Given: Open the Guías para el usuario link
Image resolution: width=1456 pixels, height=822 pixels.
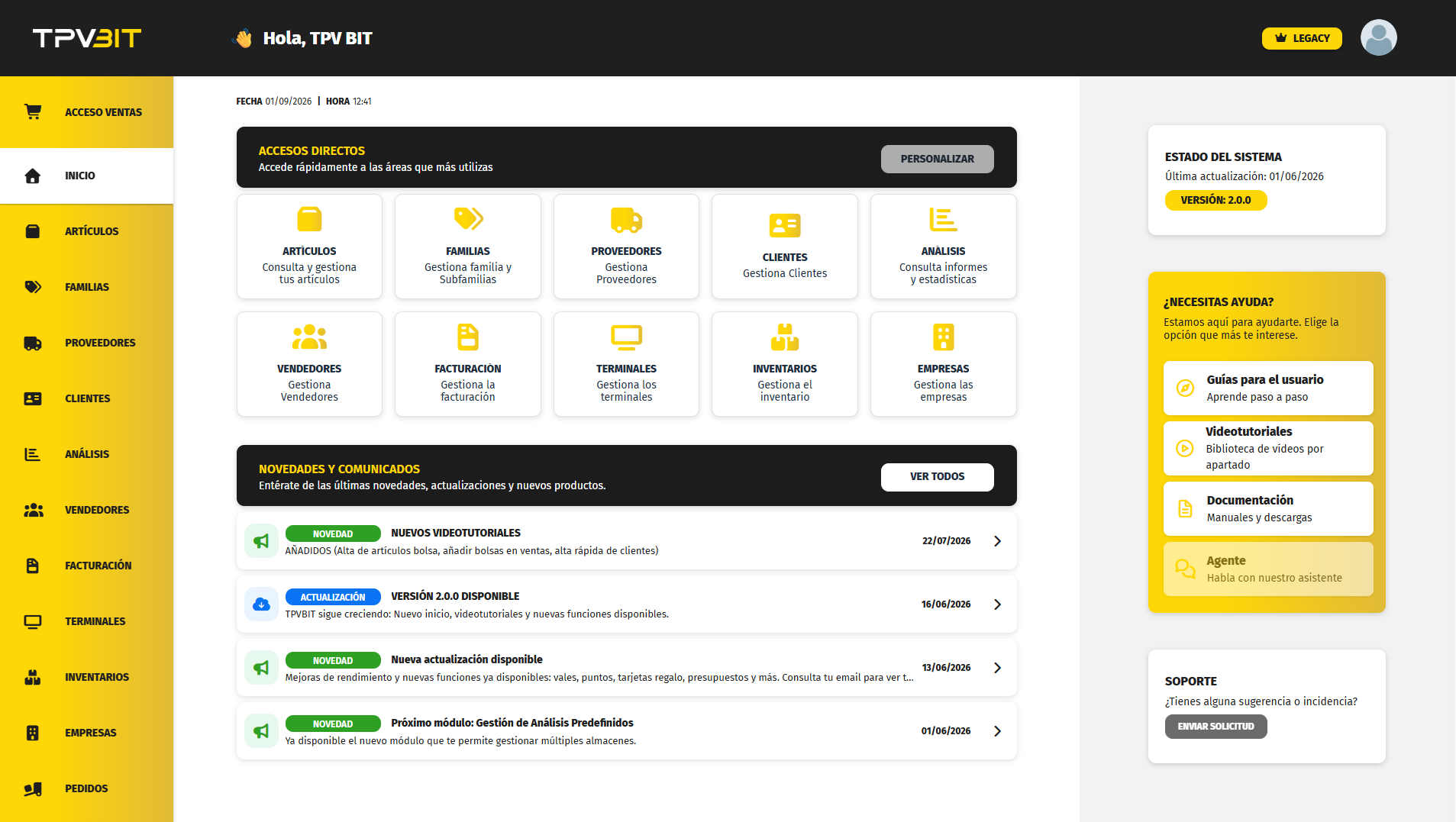Looking at the screenshot, I should (x=1268, y=388).
